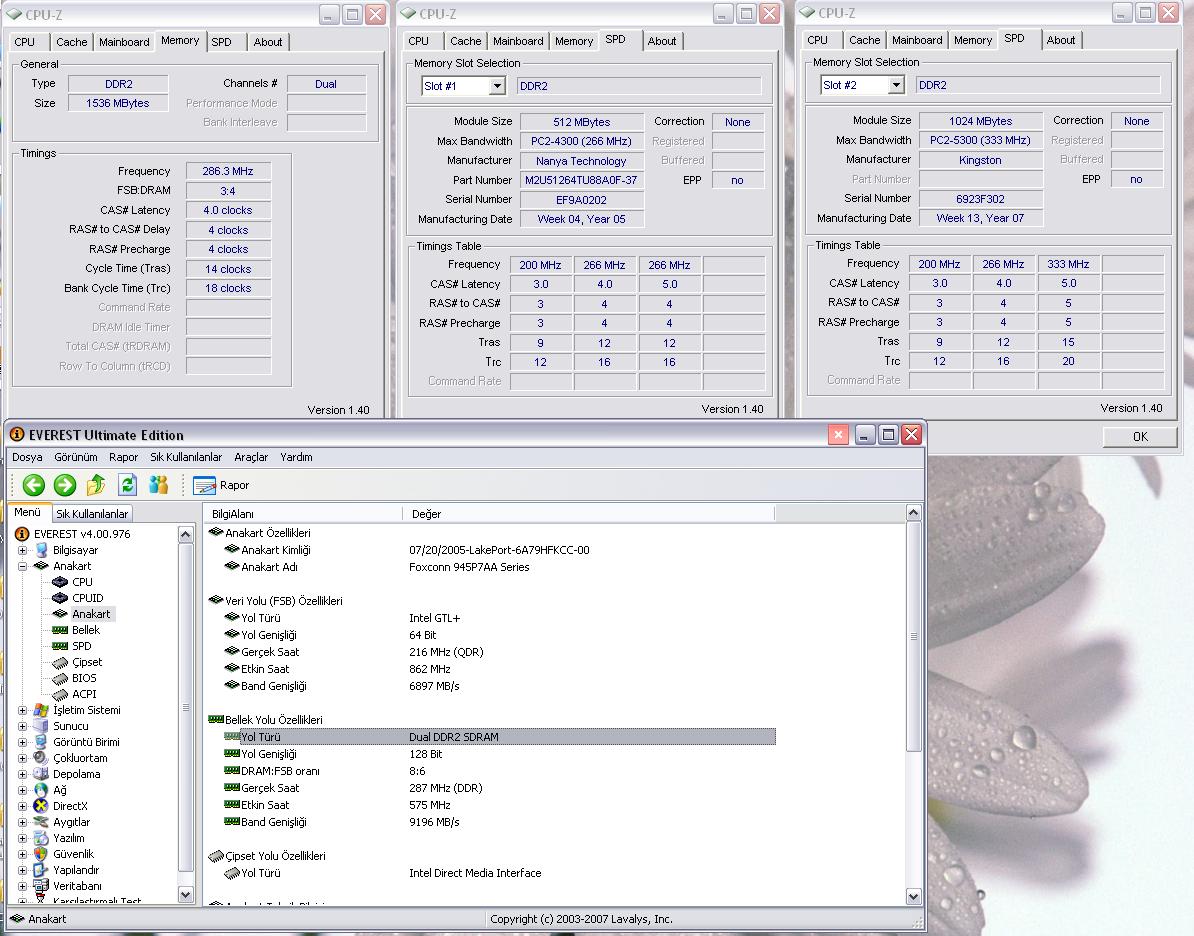Switch to the Mainboard tab in left CPU-Z
The height and width of the screenshot is (936, 1194).
[x=124, y=42]
